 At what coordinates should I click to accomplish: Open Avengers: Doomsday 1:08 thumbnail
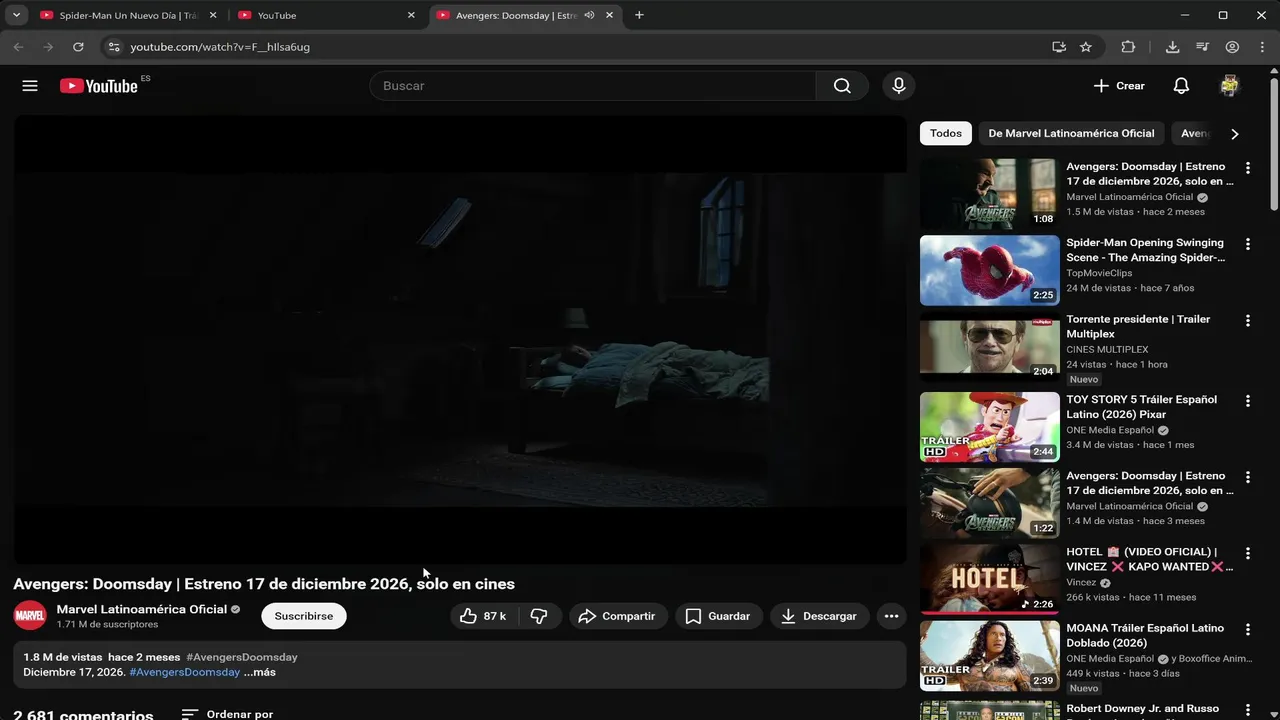point(989,194)
